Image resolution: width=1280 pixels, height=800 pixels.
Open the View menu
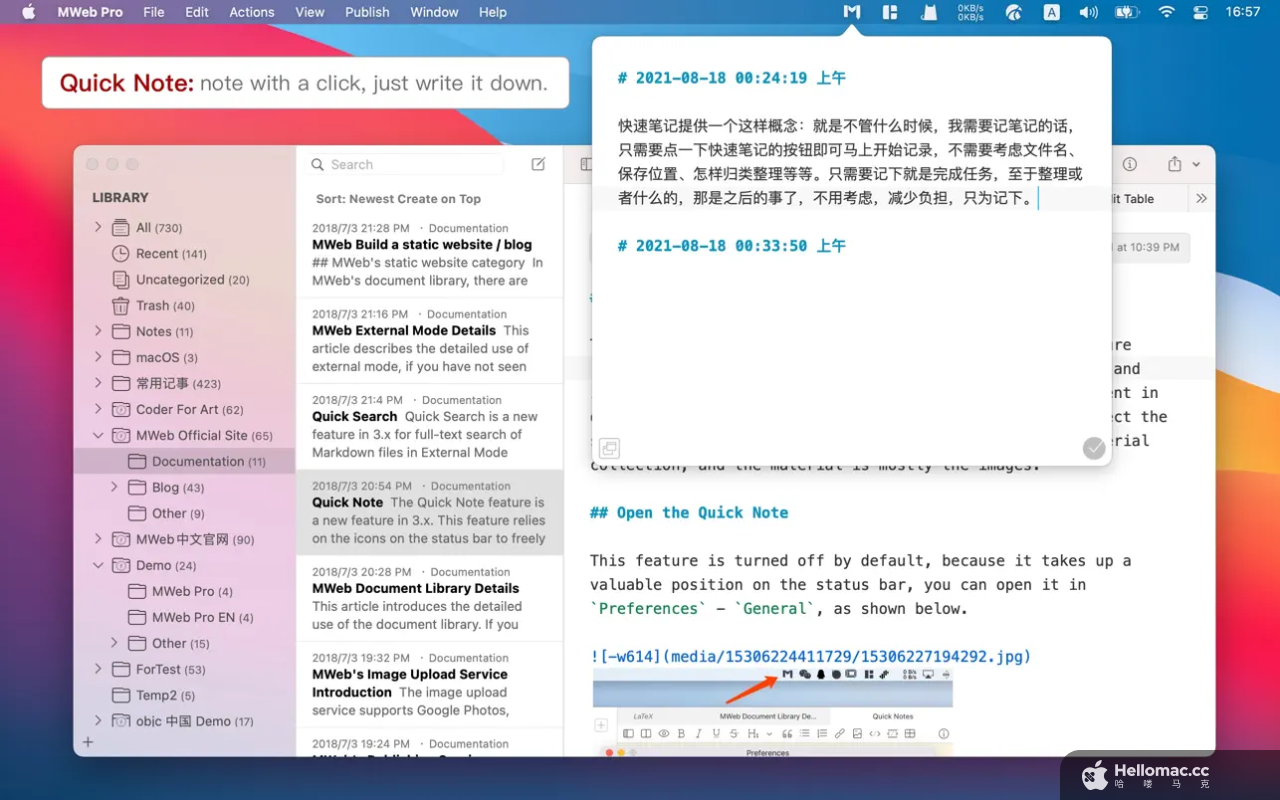[x=310, y=12]
